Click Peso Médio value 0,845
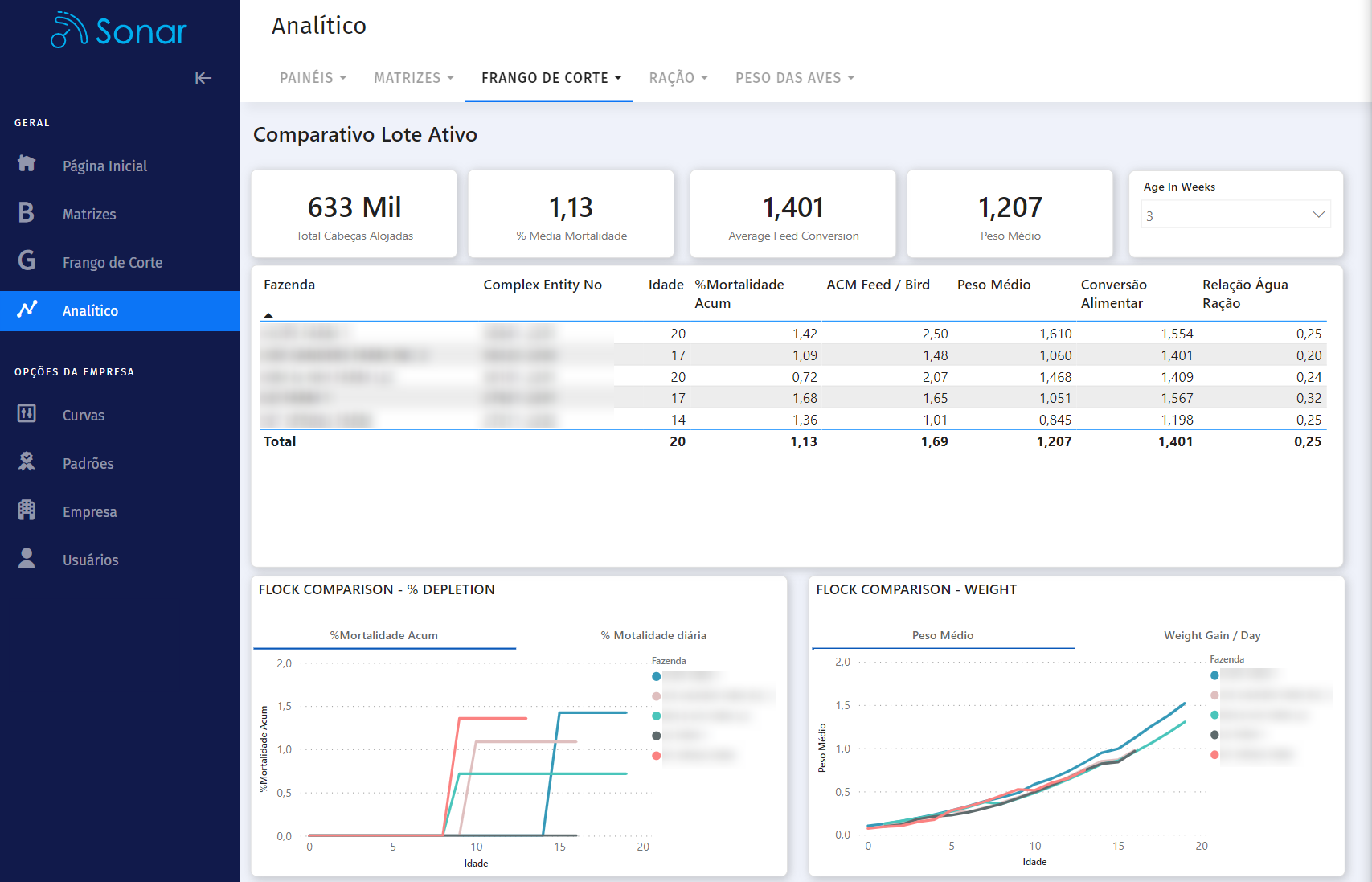 tap(1055, 420)
